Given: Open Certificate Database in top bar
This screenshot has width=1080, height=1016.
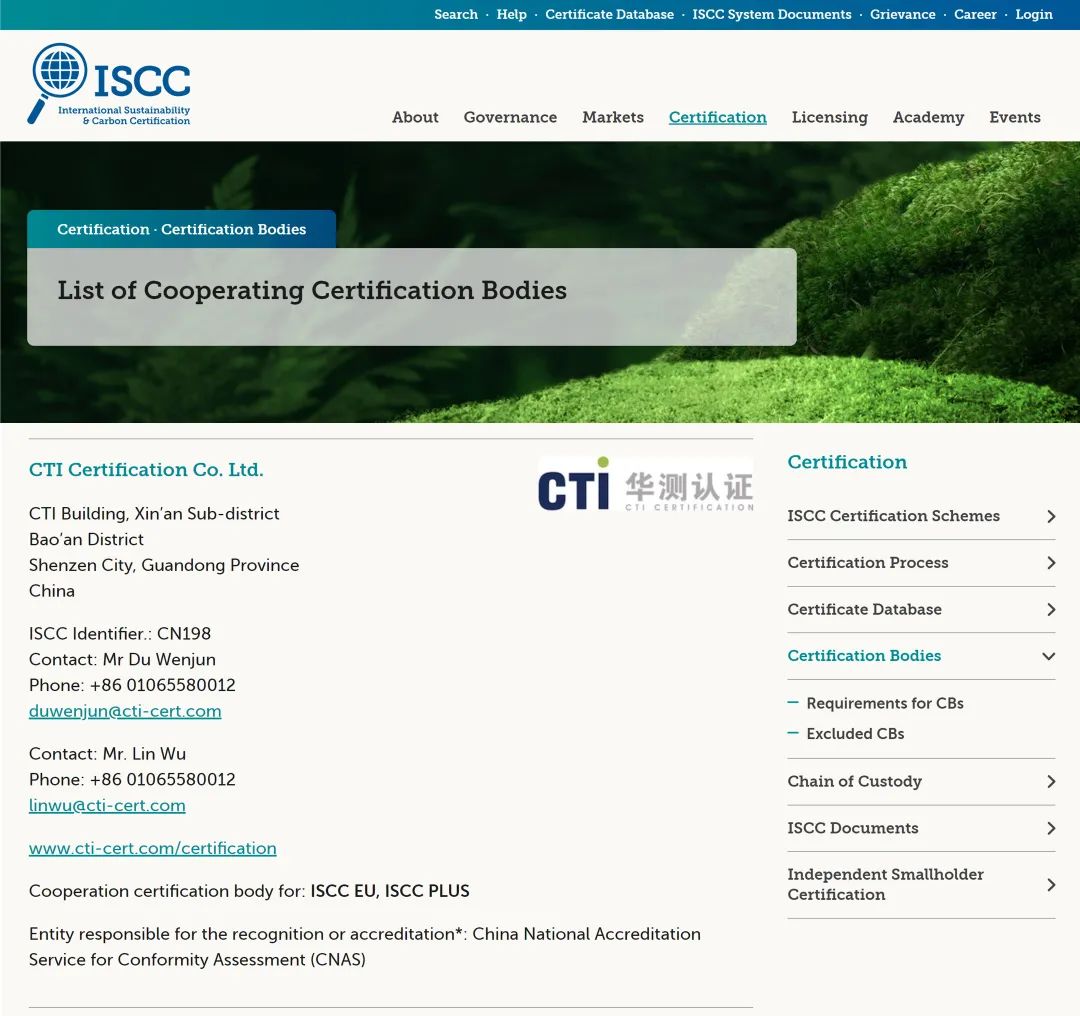Looking at the screenshot, I should [x=610, y=14].
